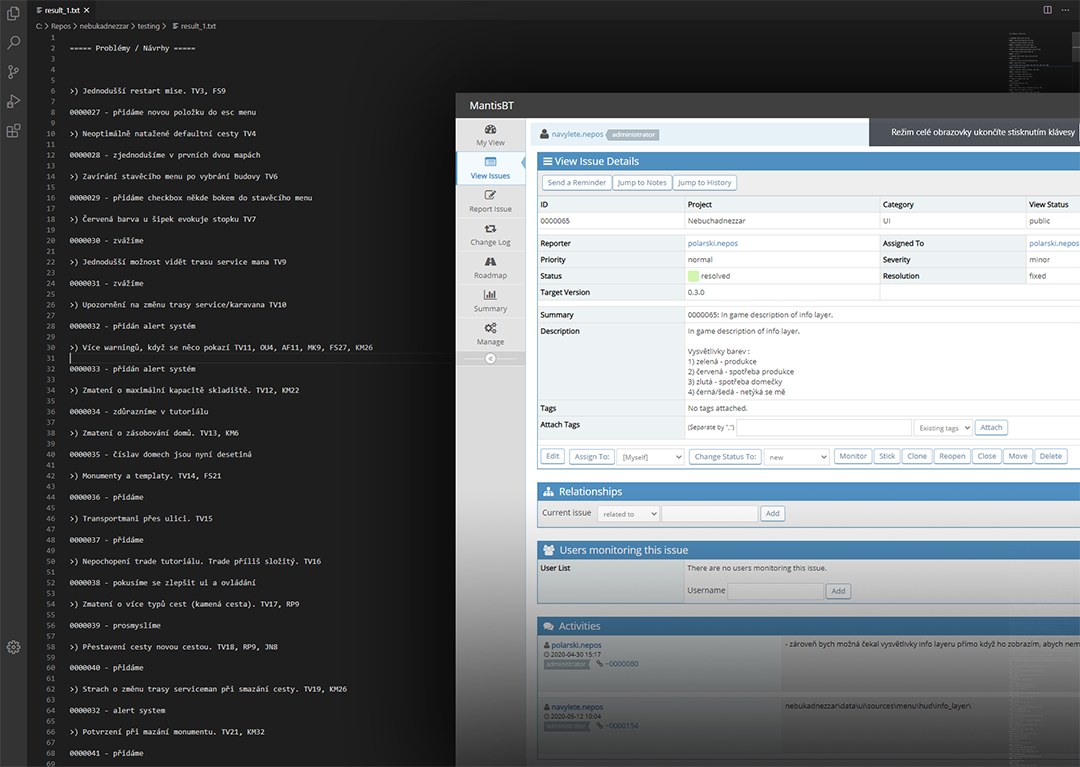
Task: Click the 'testing' breadcrumb segment
Action: click(148, 26)
